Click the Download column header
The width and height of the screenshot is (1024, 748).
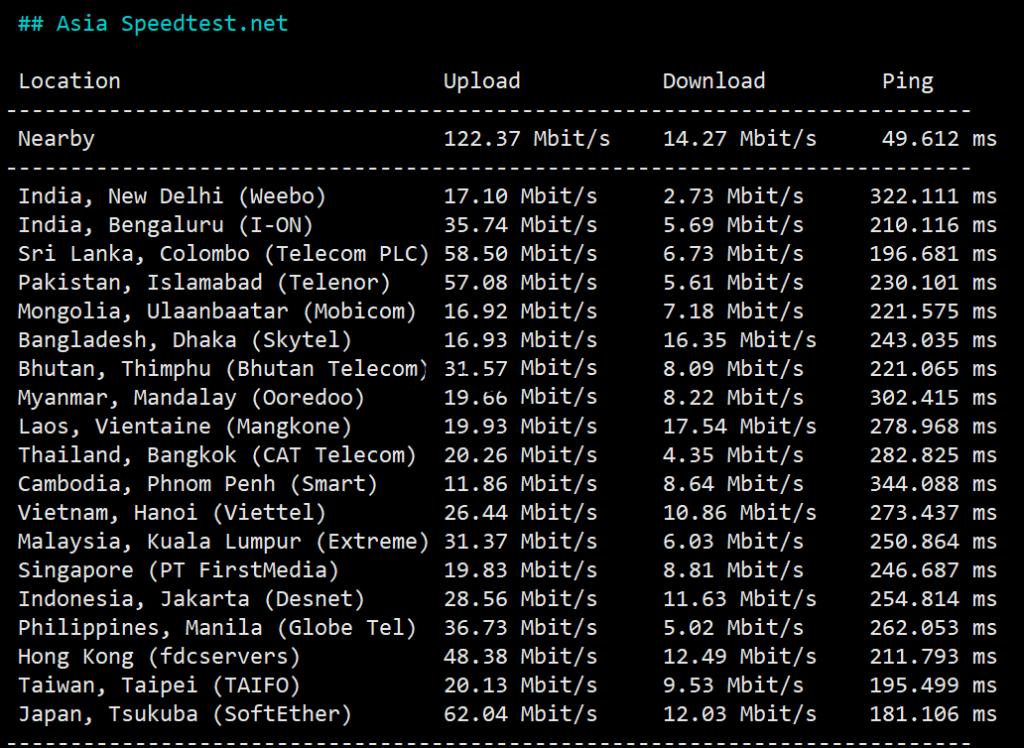[713, 81]
